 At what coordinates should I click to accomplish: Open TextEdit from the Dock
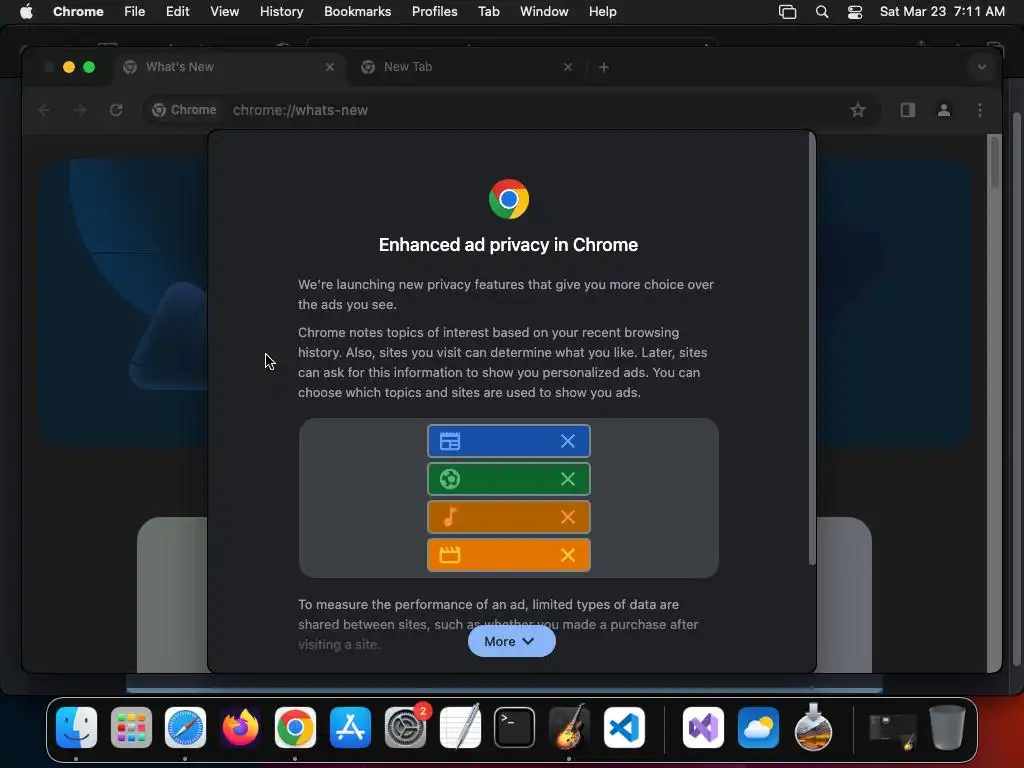click(x=460, y=728)
